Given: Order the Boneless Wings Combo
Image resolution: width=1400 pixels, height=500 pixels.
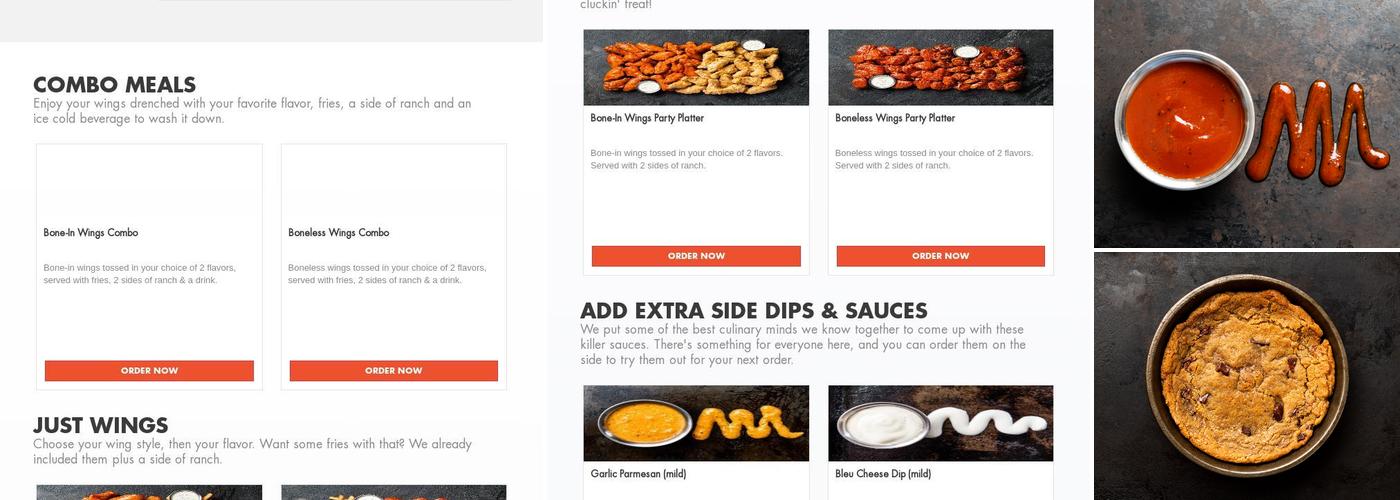Looking at the screenshot, I should click(x=394, y=371).
